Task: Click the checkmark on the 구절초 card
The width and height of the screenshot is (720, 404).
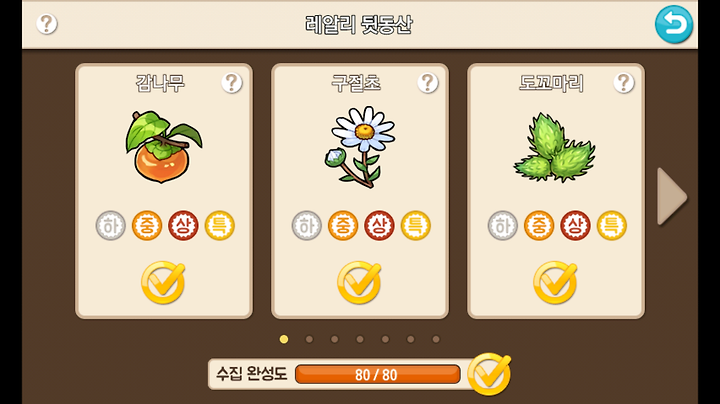Action: (359, 282)
